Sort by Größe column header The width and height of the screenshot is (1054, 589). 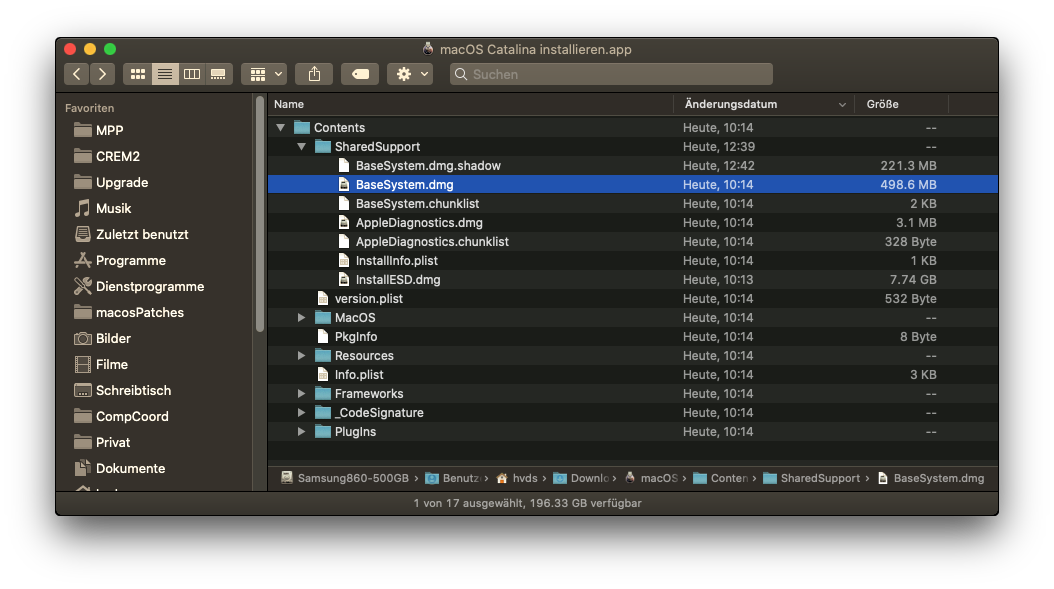[901, 104]
